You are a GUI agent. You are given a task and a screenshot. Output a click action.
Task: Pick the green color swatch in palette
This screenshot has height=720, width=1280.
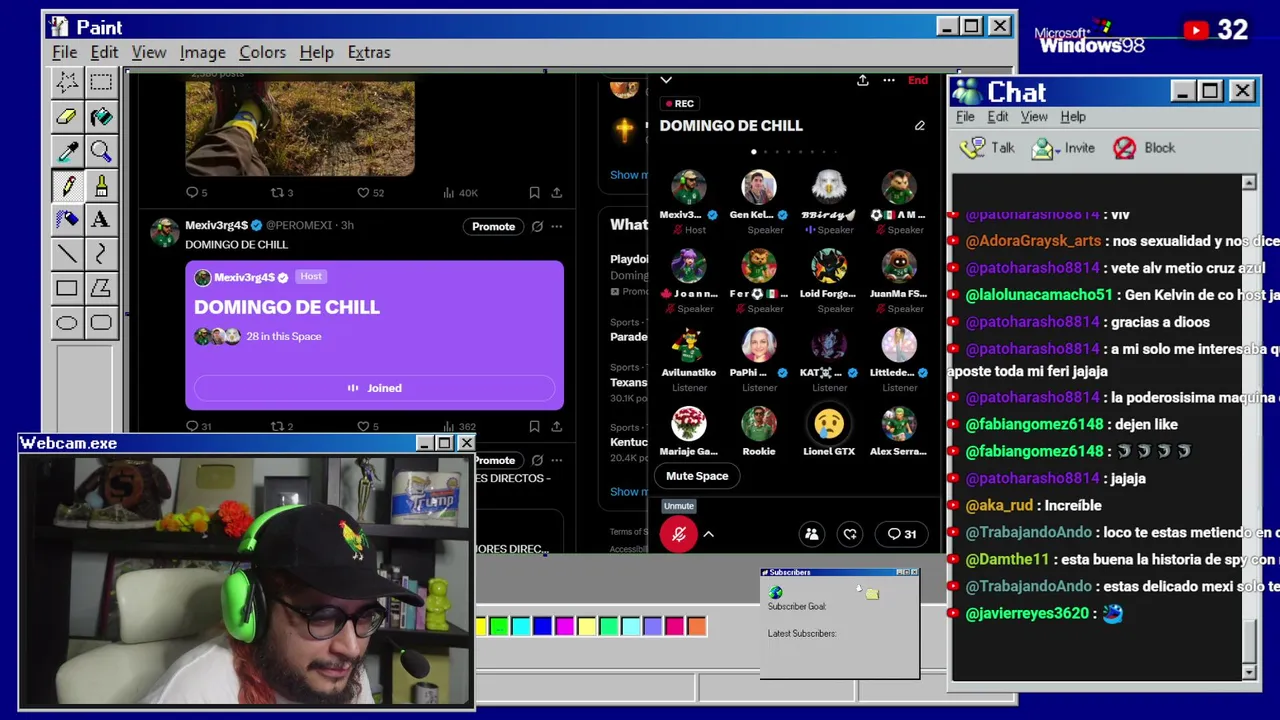click(498, 627)
